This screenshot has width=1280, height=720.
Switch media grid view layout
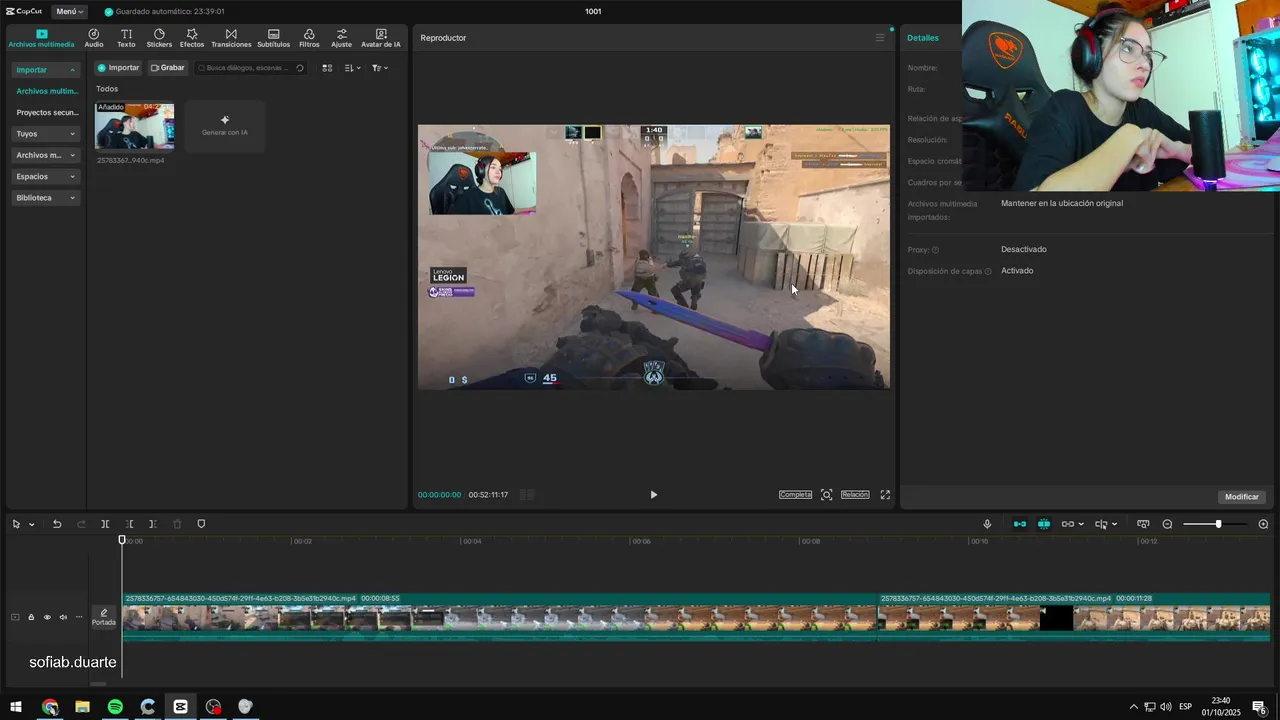tap(327, 68)
